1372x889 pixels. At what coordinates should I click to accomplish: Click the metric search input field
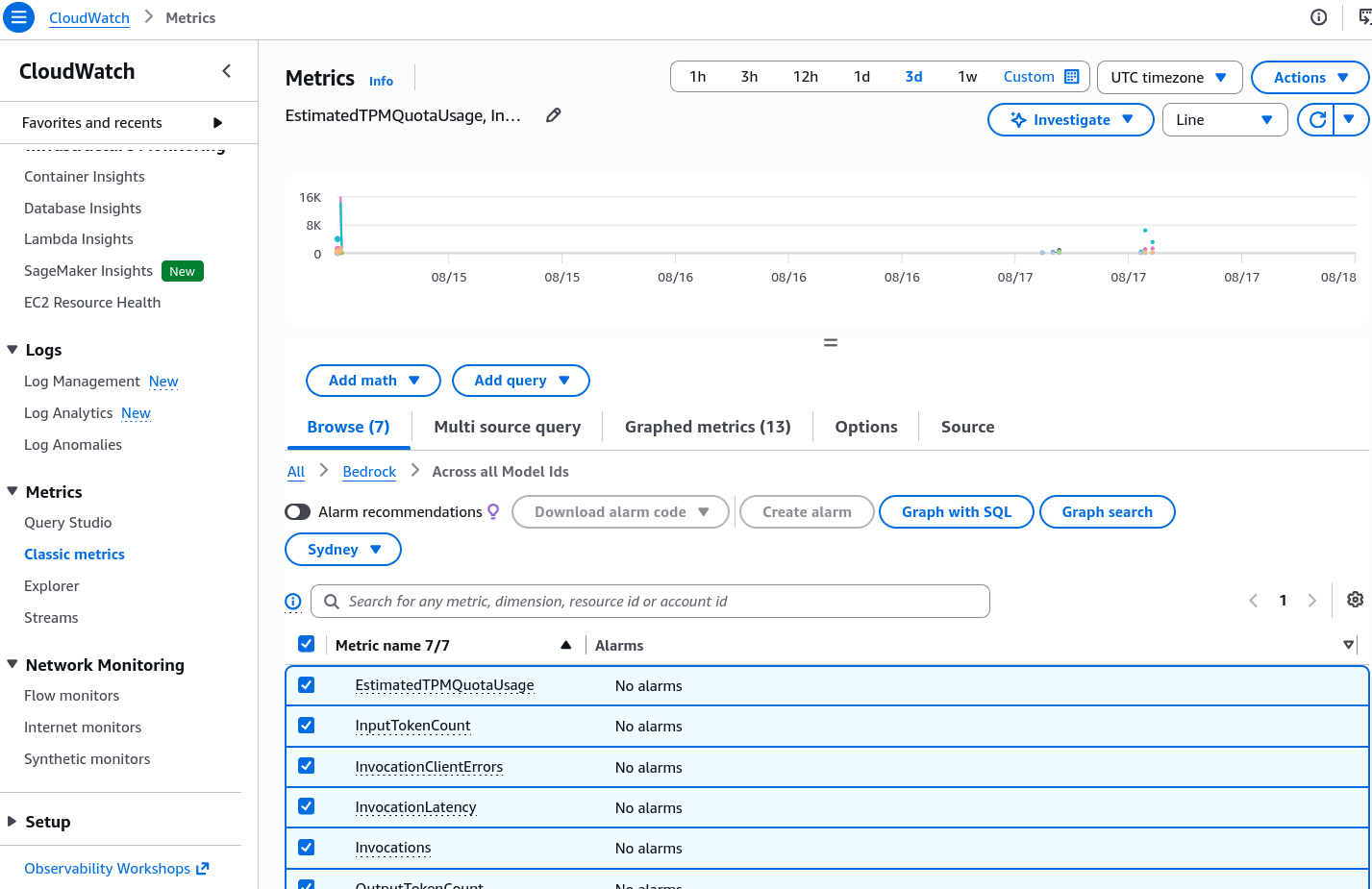point(650,602)
